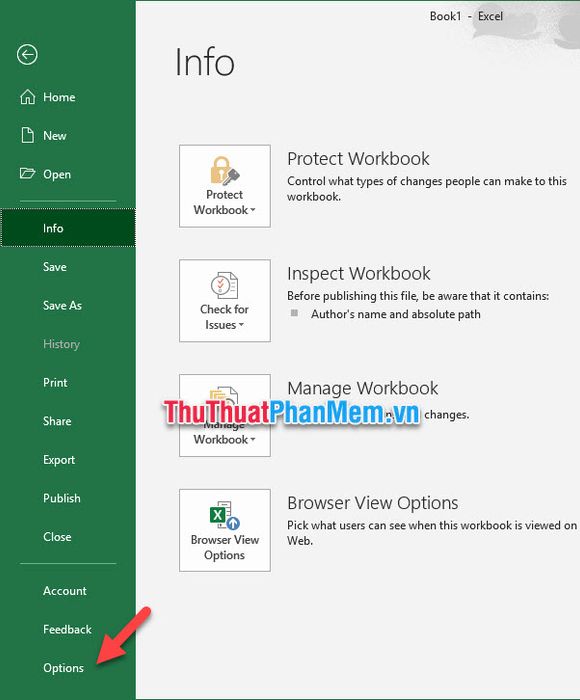580x700 pixels.
Task: Click the Manage Workbook heading text
Action: [x=363, y=388]
